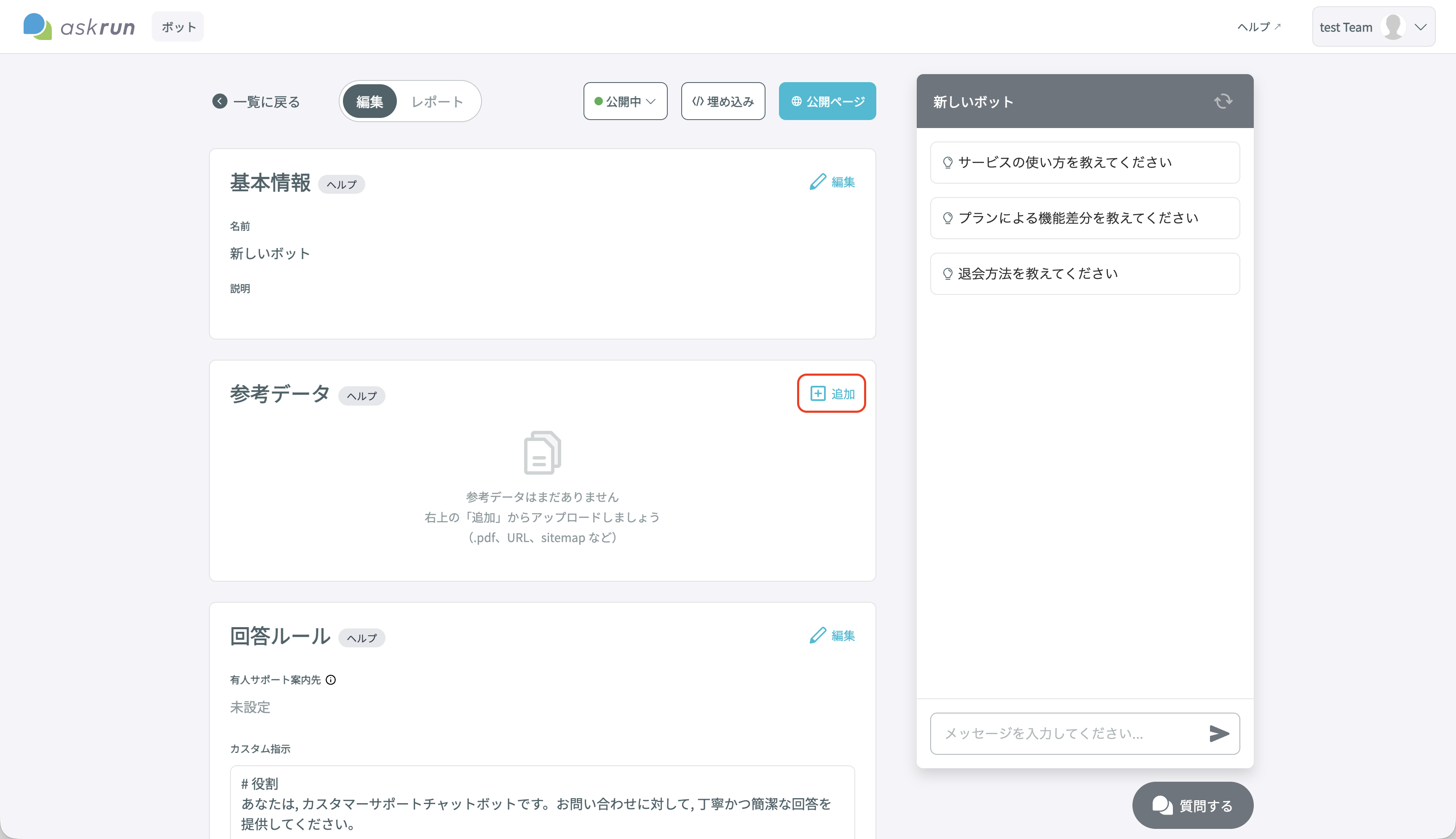1456x839 pixels.
Task: Select suggestion 退会方法を教えてください
Action: tap(1084, 274)
